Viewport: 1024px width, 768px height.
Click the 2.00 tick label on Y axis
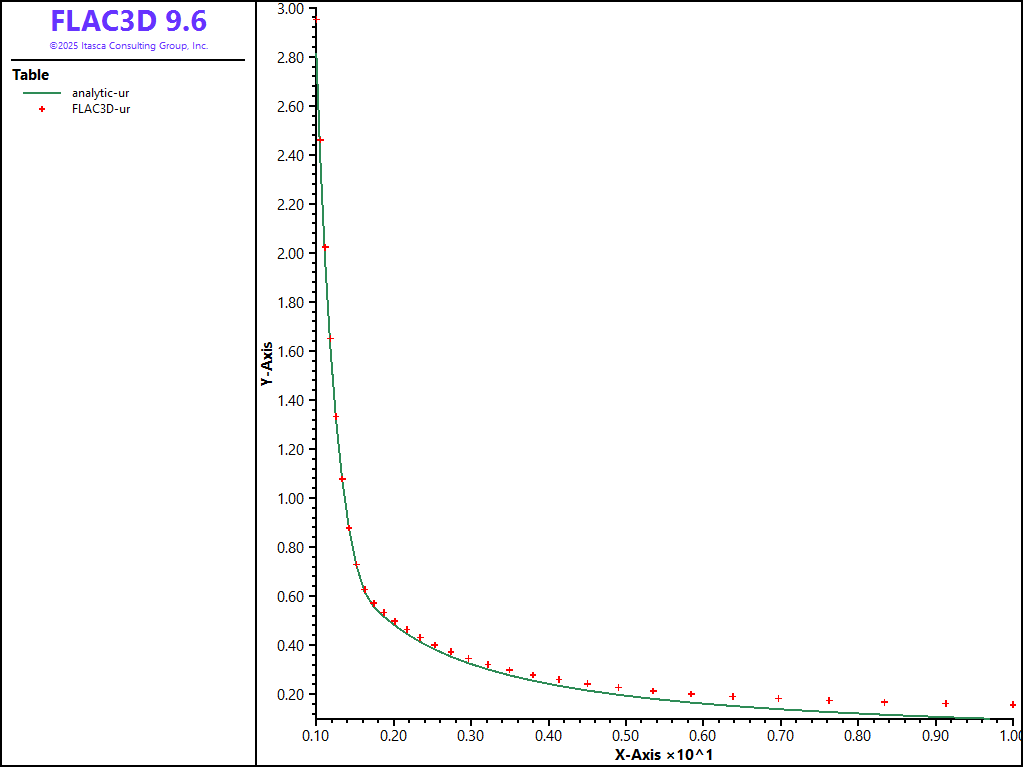[290, 254]
